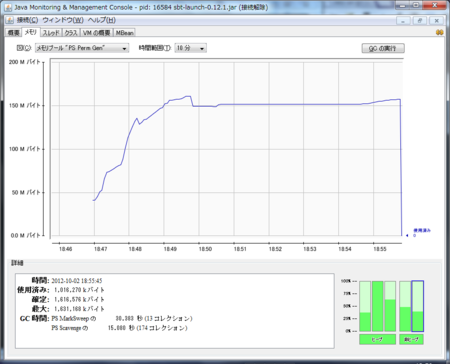450x364 pixels.
Task: Go to the VM の概要 tab
Action: pyautogui.click(x=97, y=33)
